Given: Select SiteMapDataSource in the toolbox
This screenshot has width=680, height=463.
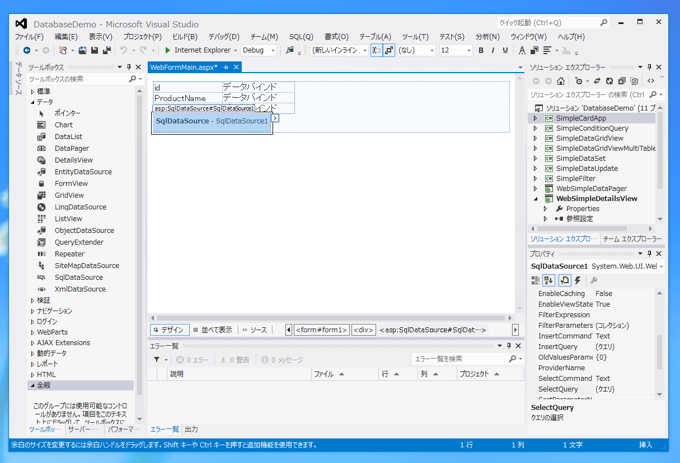Looking at the screenshot, I should tap(87, 265).
